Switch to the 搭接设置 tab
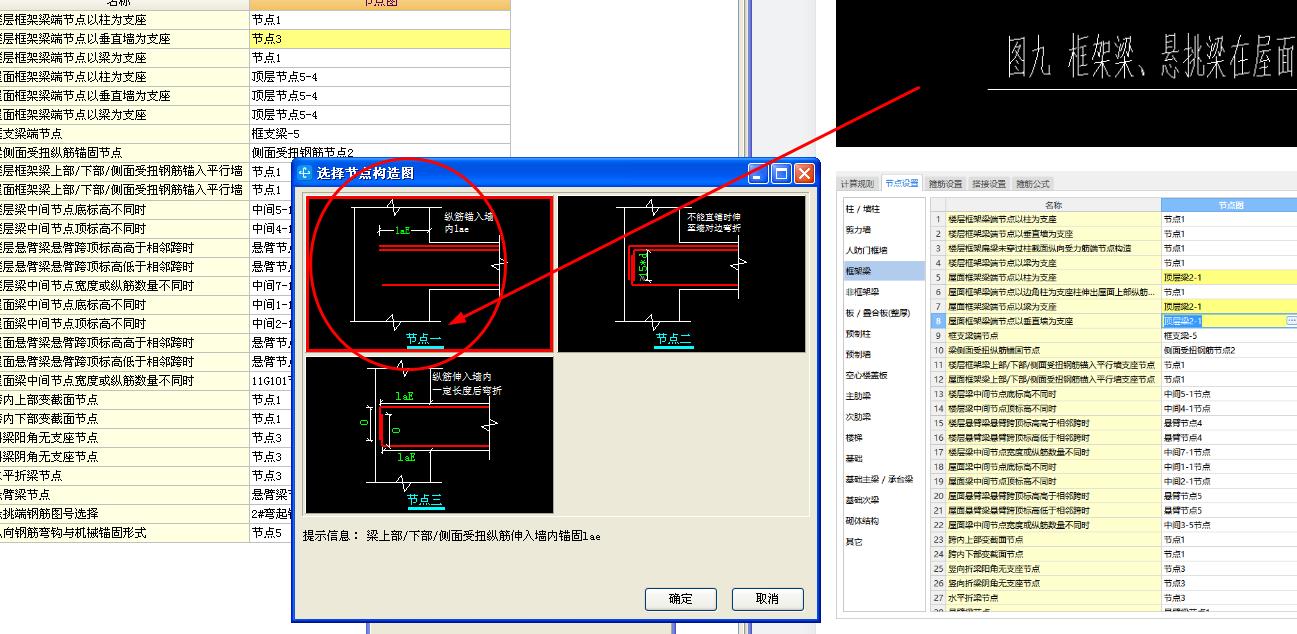The width and height of the screenshot is (1297, 634). pyautogui.click(x=989, y=184)
